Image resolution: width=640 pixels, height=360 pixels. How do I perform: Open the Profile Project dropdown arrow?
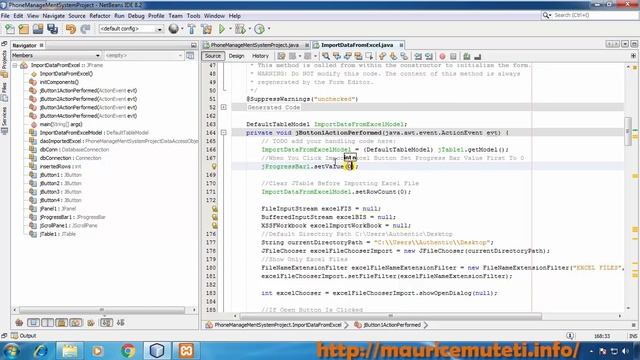pyautogui.click(x=269, y=29)
